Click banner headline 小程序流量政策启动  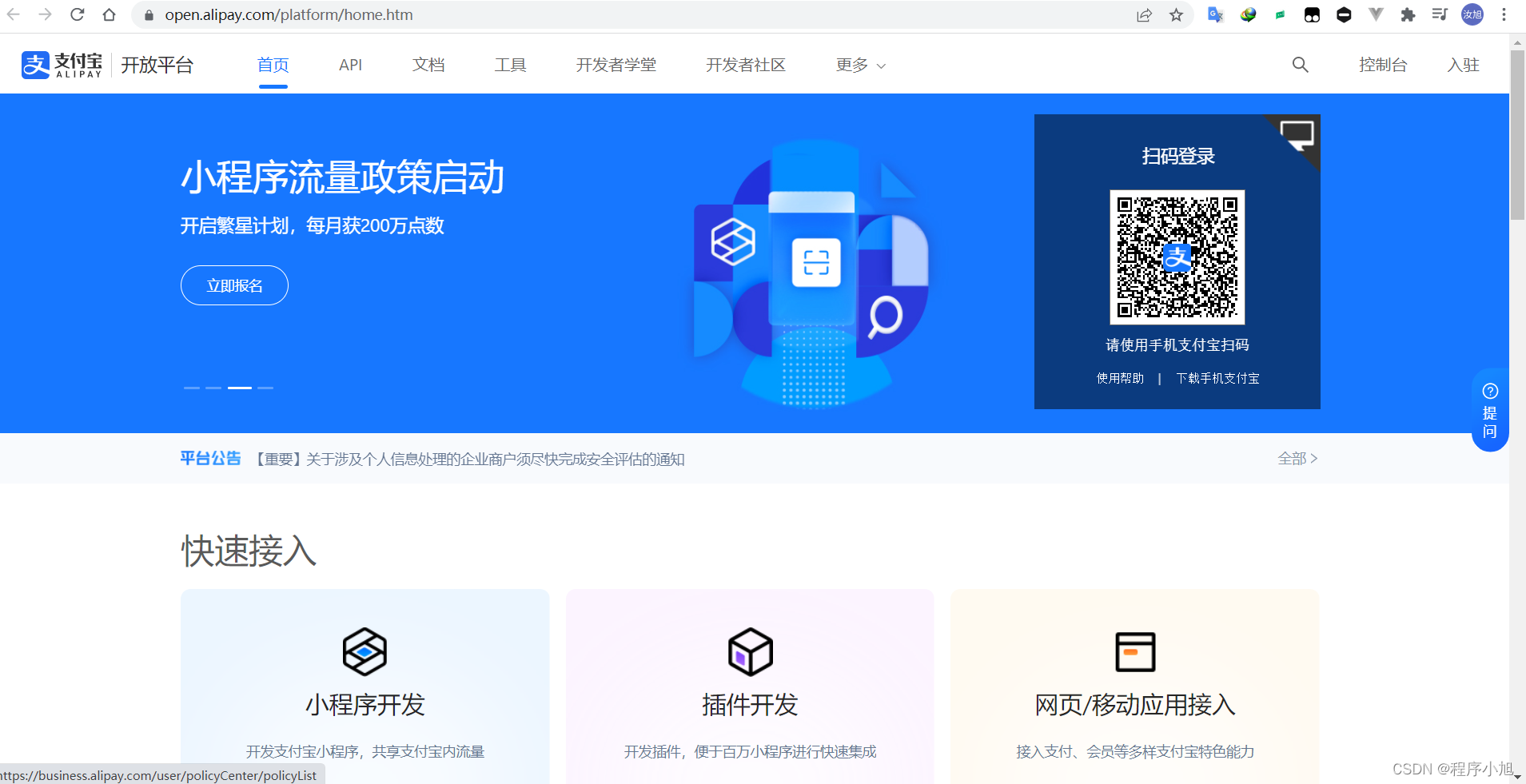click(342, 177)
